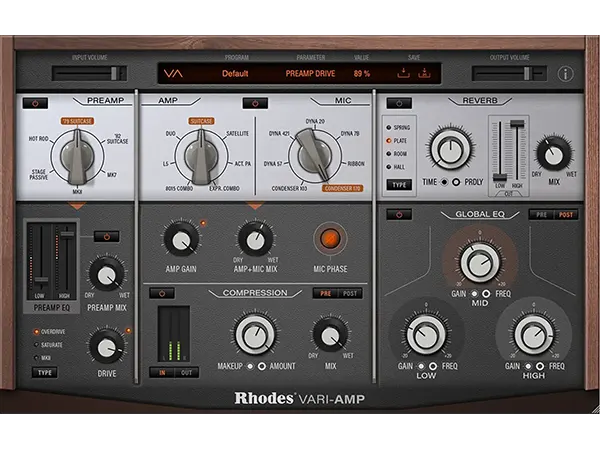Toggle the Compression power button
The image size is (600, 450).
(x=162, y=293)
